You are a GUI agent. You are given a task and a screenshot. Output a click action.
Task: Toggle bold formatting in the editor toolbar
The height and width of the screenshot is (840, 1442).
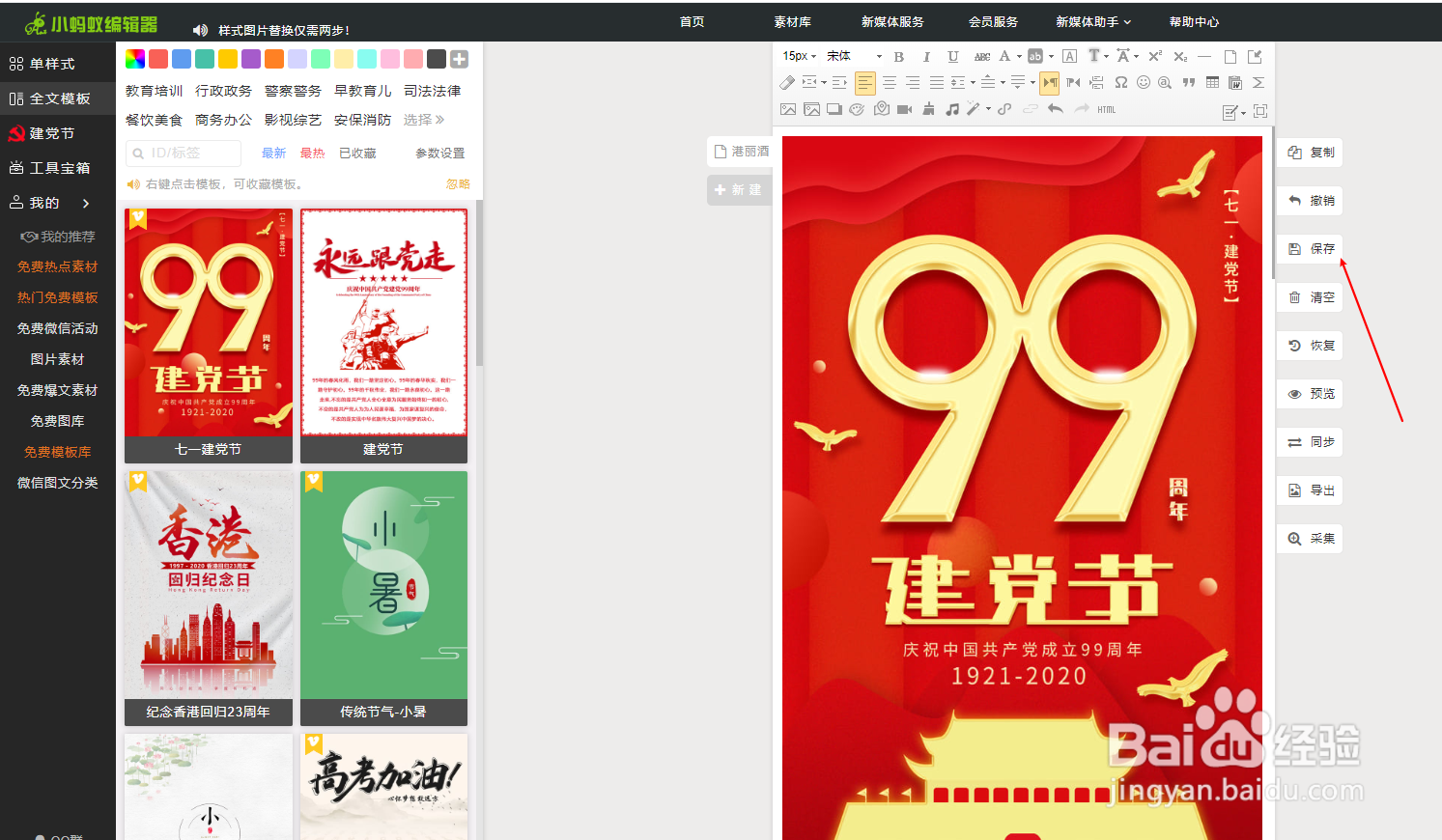point(899,57)
